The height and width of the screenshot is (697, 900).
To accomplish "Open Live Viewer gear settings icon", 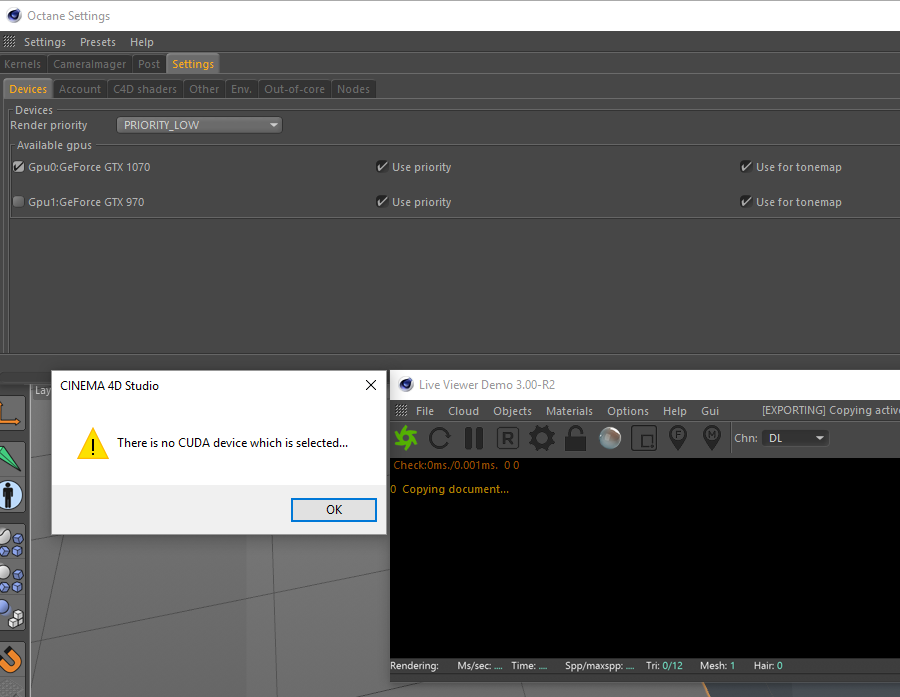I will [x=541, y=438].
